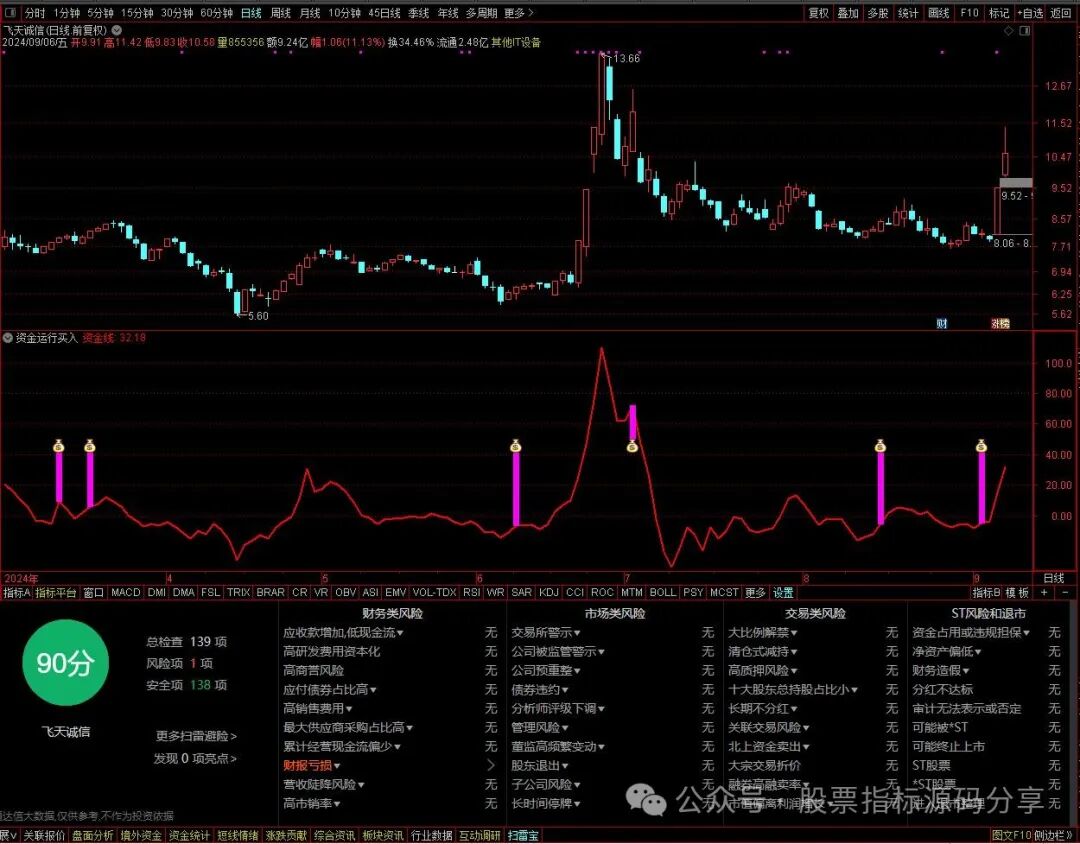1080x844 pixels.
Task: Select the 15分钟 period
Action: click(x=137, y=13)
